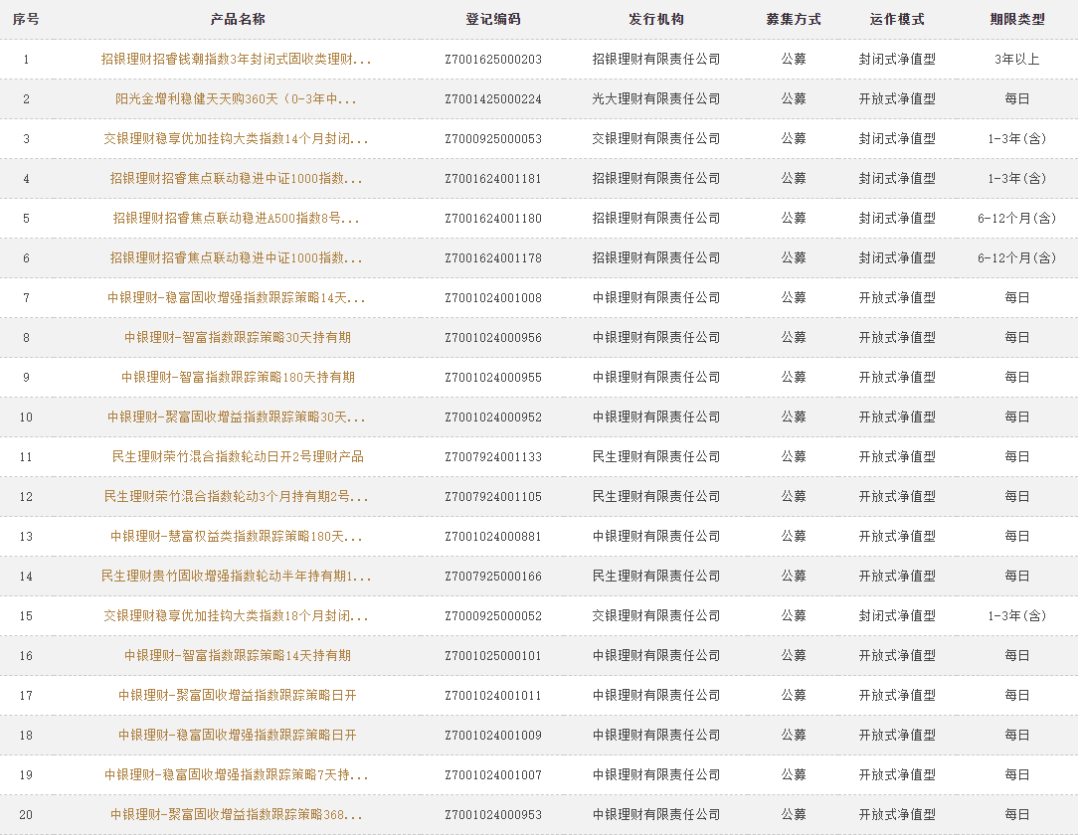Click 交银理财稳享优加 14个月封闭 product link
Viewport: 1080px width, 835px height.
coord(236,139)
